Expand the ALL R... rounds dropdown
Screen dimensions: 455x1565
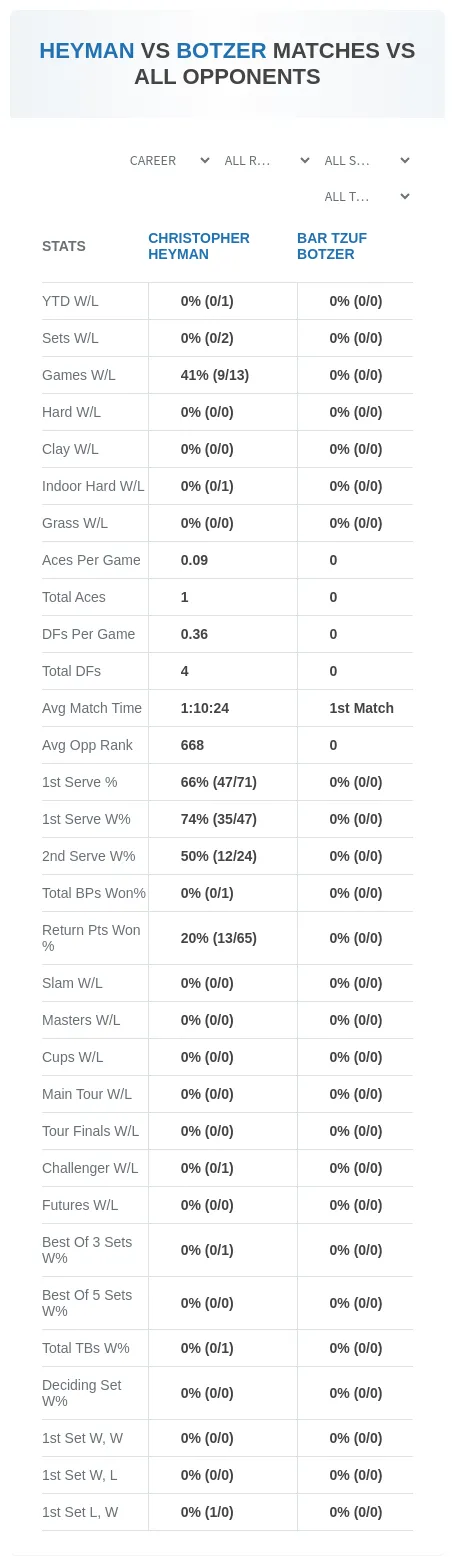(267, 161)
